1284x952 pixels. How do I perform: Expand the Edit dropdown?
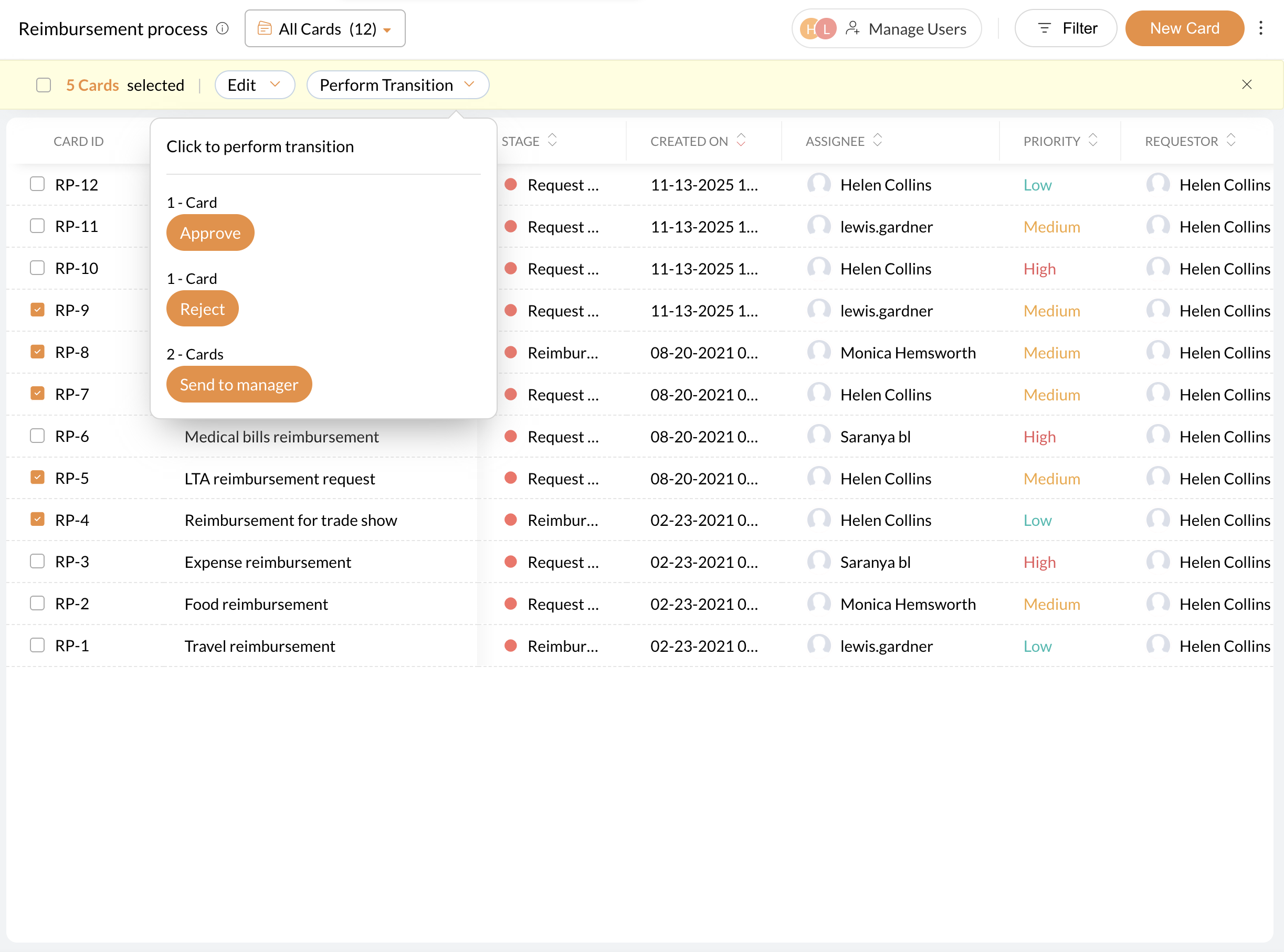pos(254,86)
